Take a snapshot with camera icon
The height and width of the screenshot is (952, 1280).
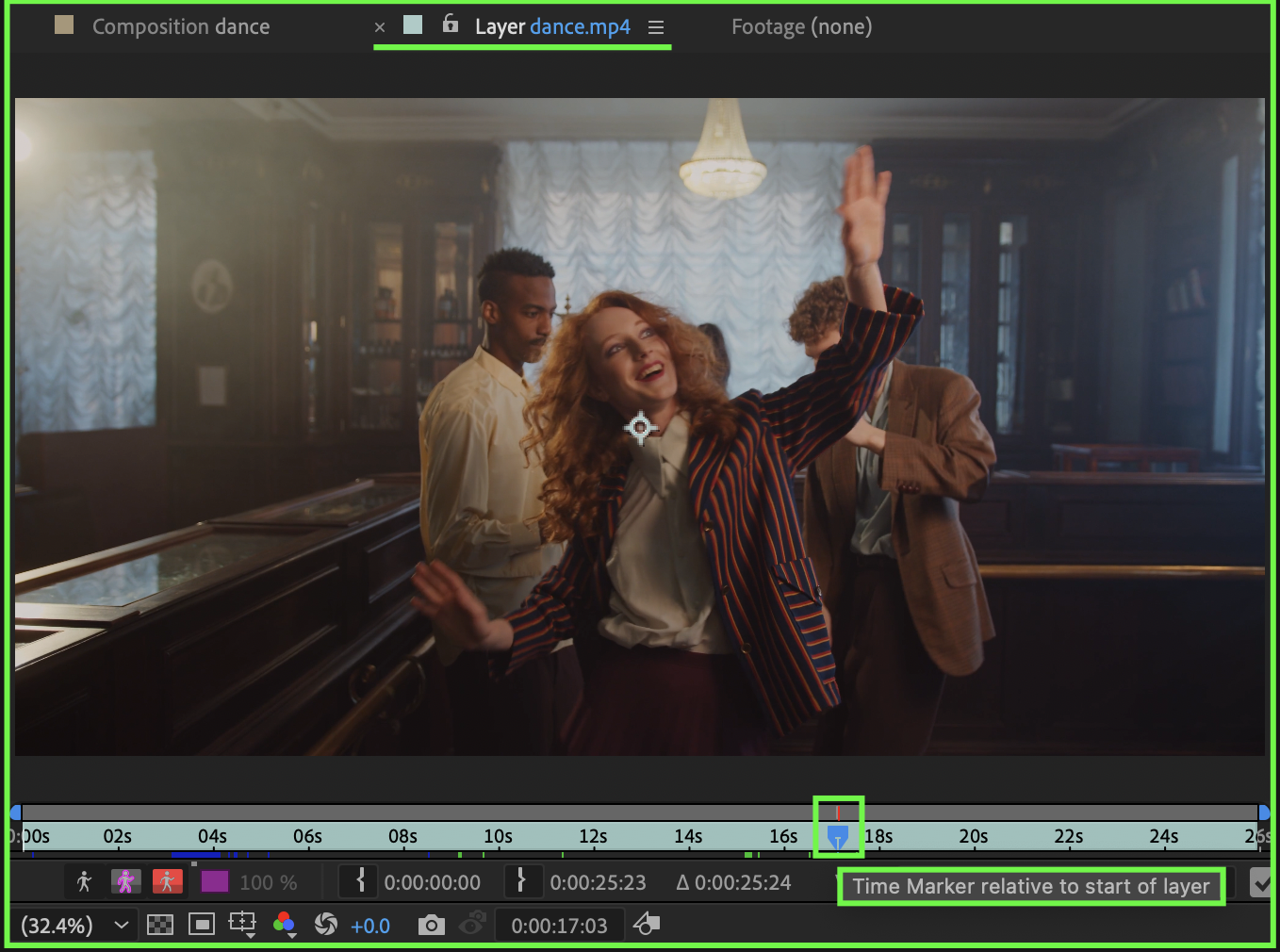431,925
